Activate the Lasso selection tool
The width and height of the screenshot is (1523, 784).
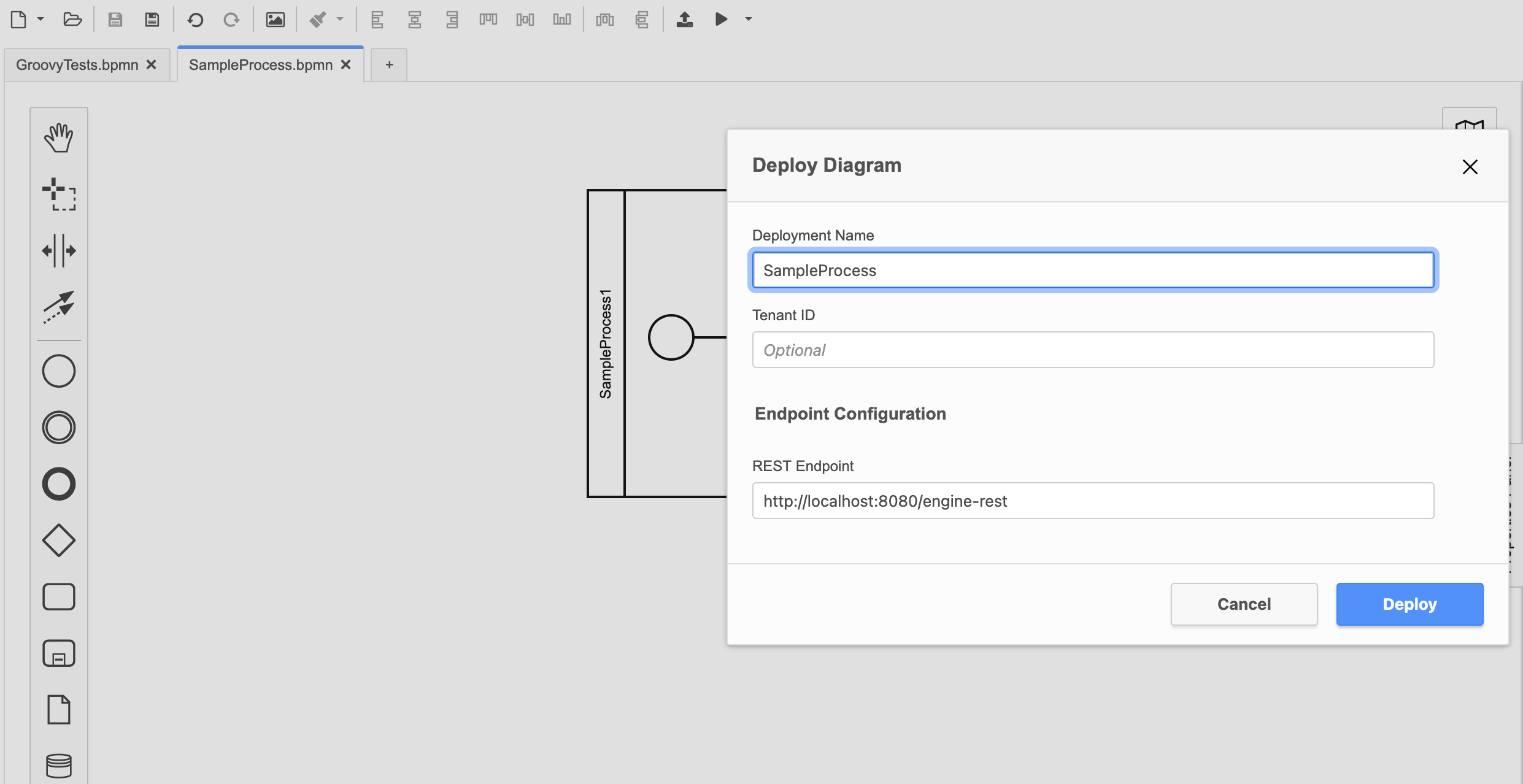pos(58,194)
